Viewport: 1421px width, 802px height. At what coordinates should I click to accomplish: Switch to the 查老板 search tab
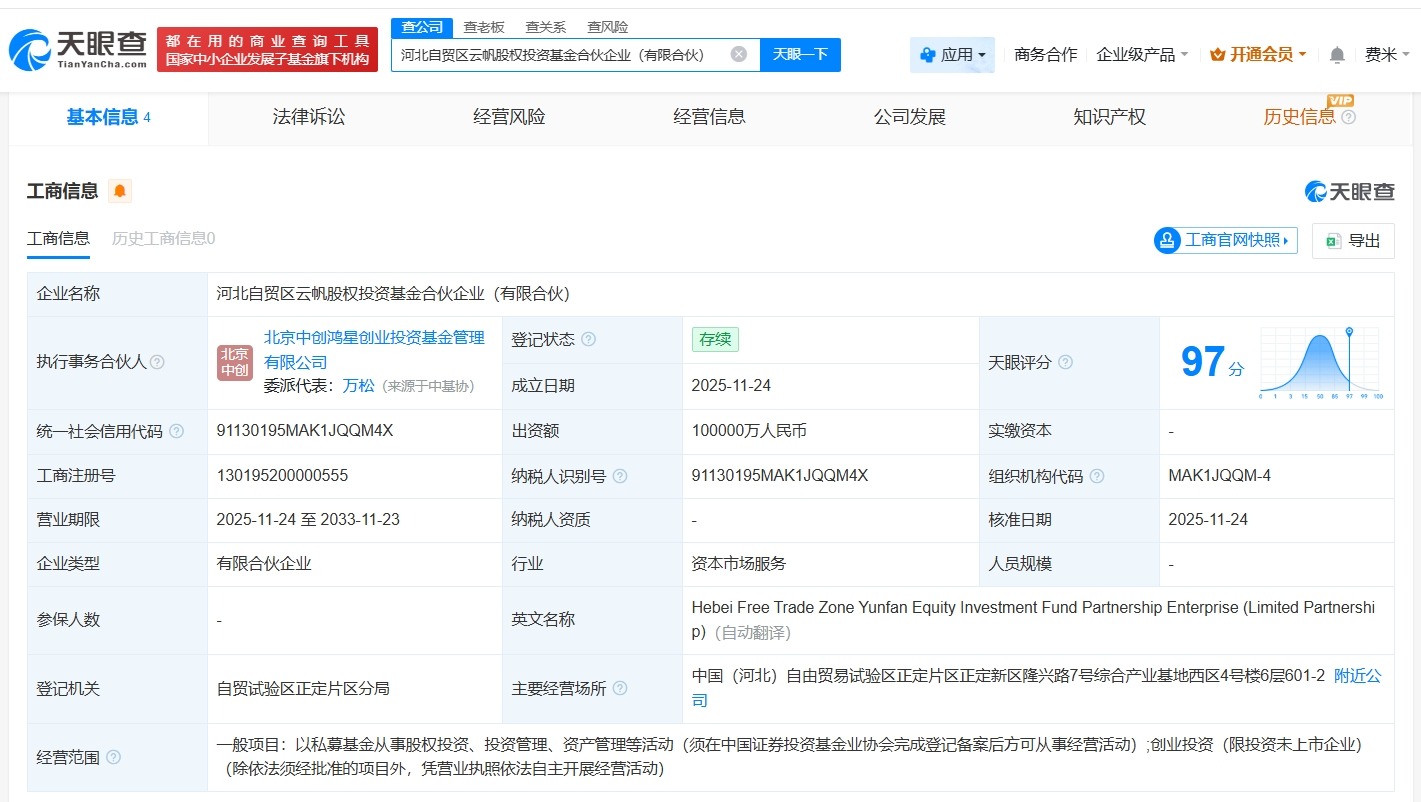[483, 27]
